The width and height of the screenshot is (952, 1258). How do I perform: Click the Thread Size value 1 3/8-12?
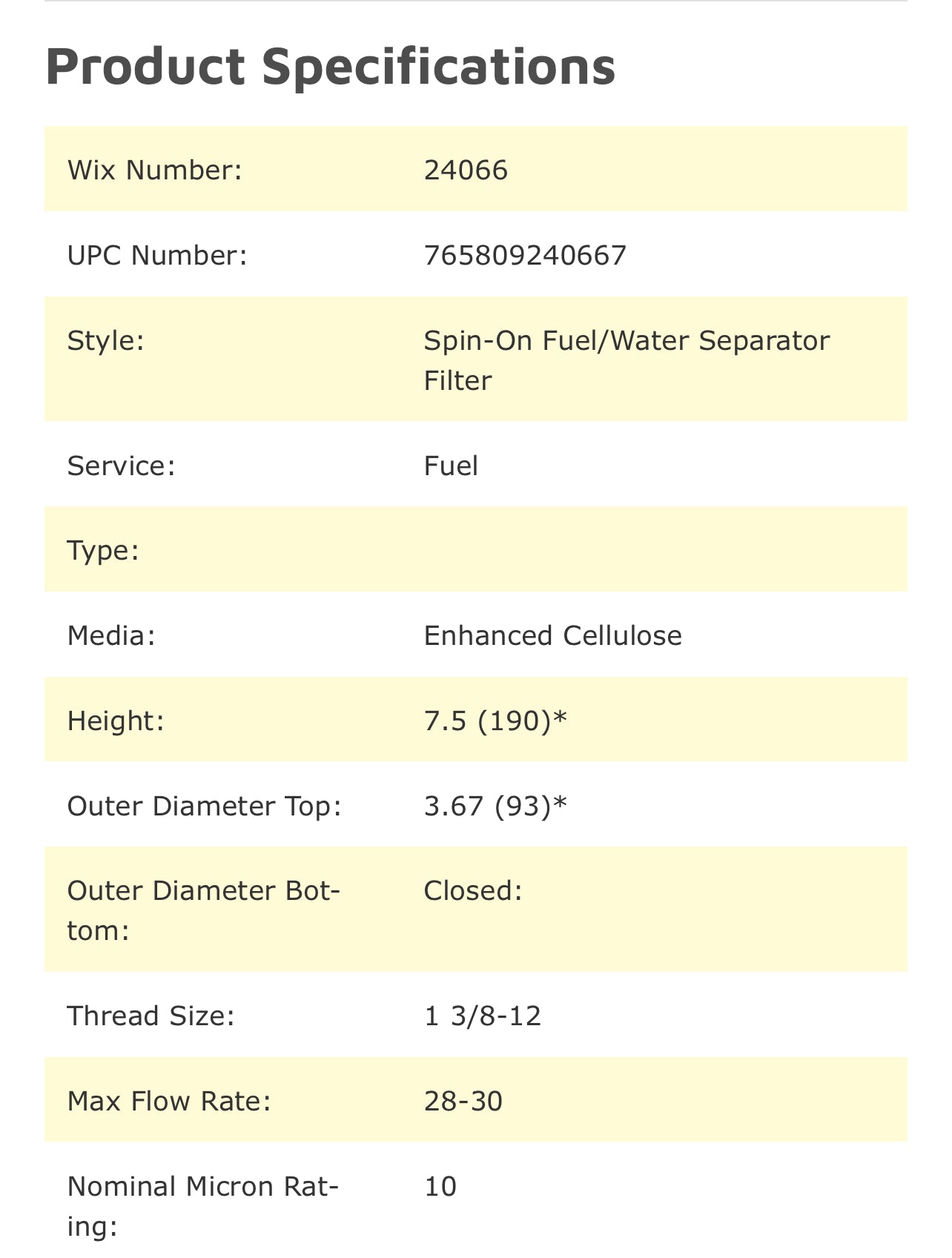click(x=483, y=1016)
